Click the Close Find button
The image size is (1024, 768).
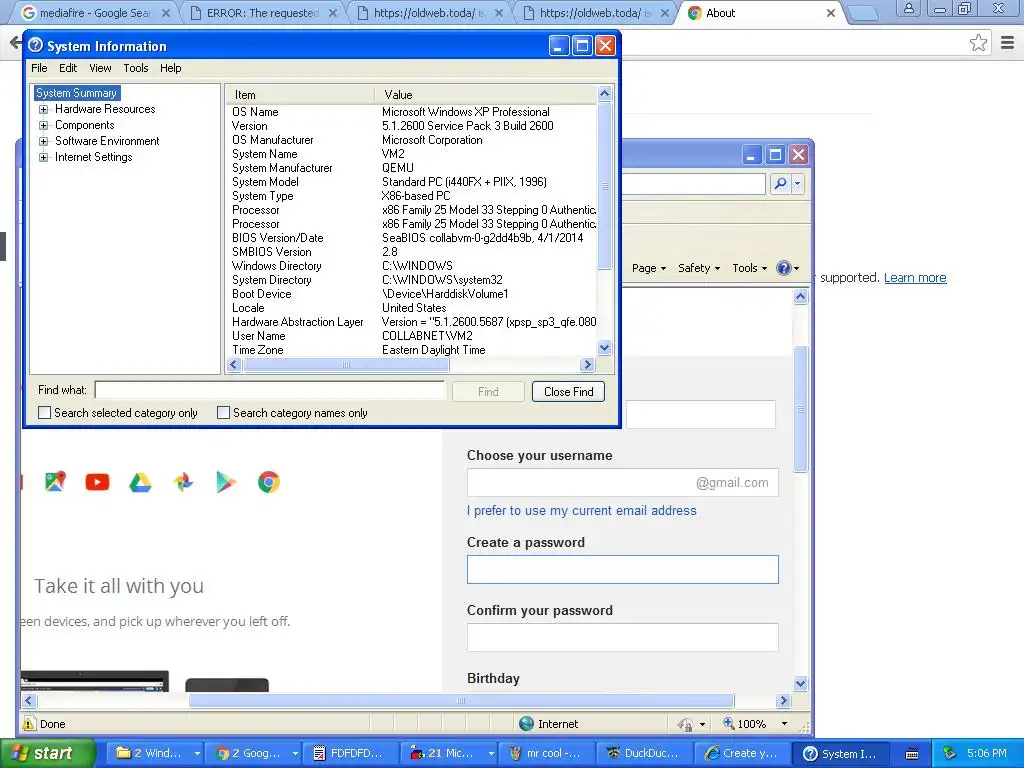coord(568,392)
